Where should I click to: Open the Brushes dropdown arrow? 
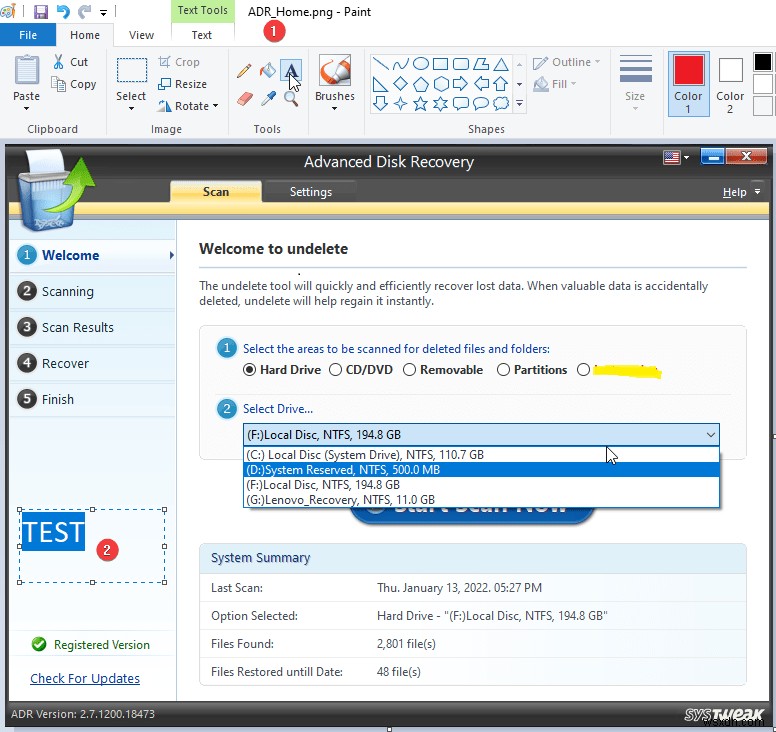pyautogui.click(x=335, y=108)
